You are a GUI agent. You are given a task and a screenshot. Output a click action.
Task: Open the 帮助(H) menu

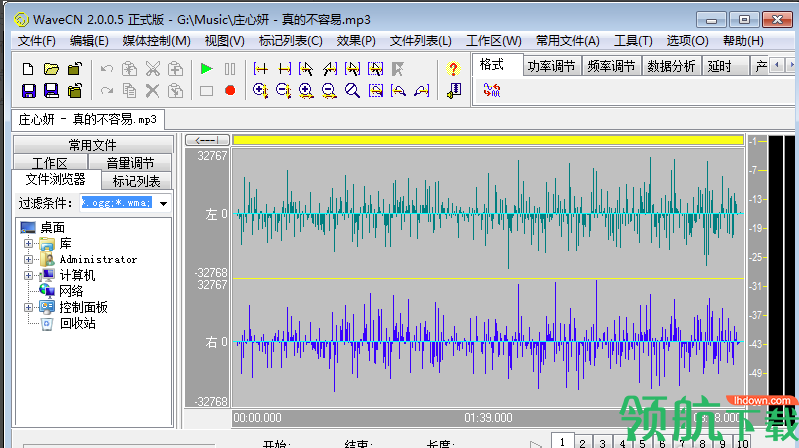(743, 41)
